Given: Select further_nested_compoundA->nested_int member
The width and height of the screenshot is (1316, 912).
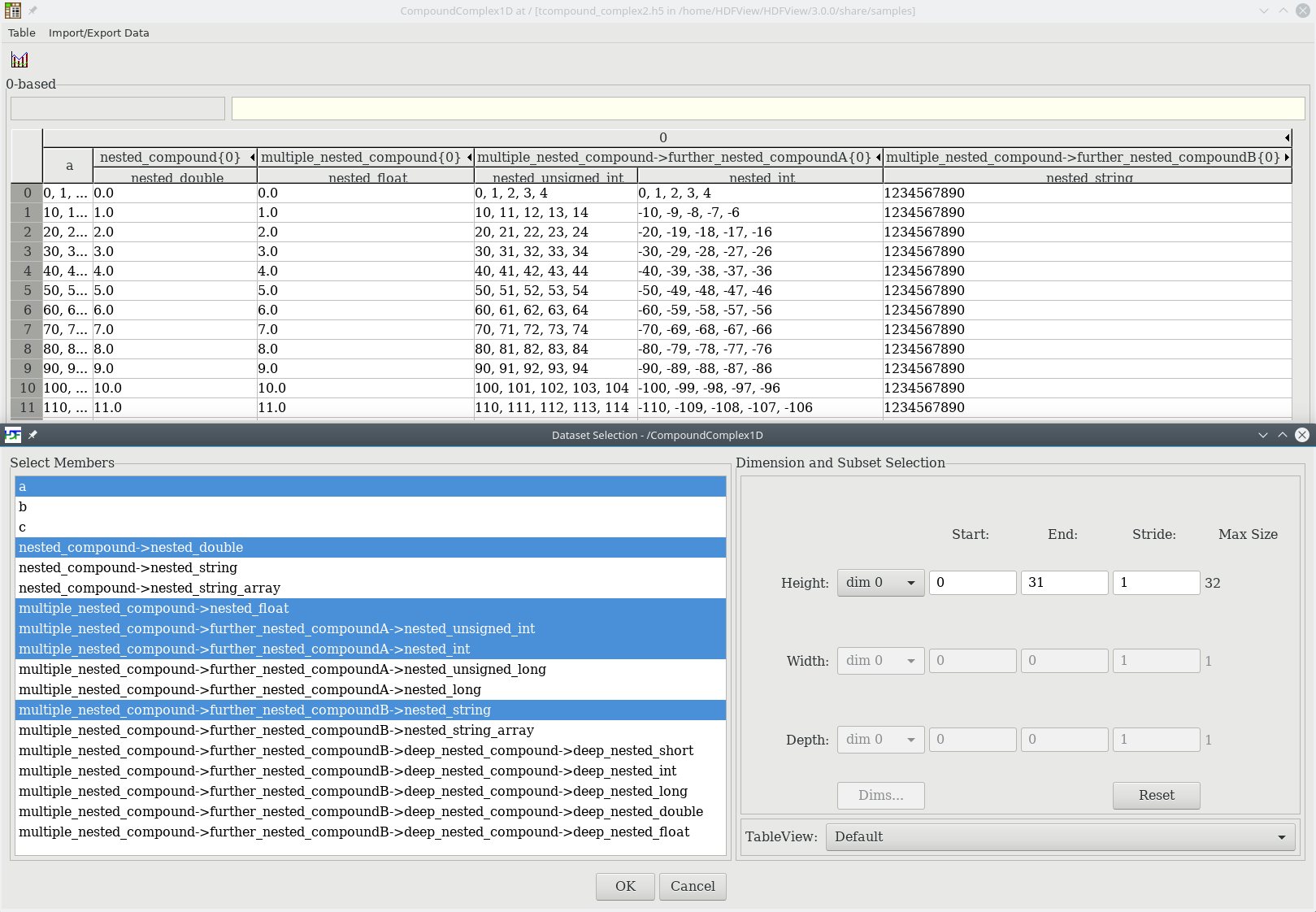Looking at the screenshot, I should [x=371, y=649].
